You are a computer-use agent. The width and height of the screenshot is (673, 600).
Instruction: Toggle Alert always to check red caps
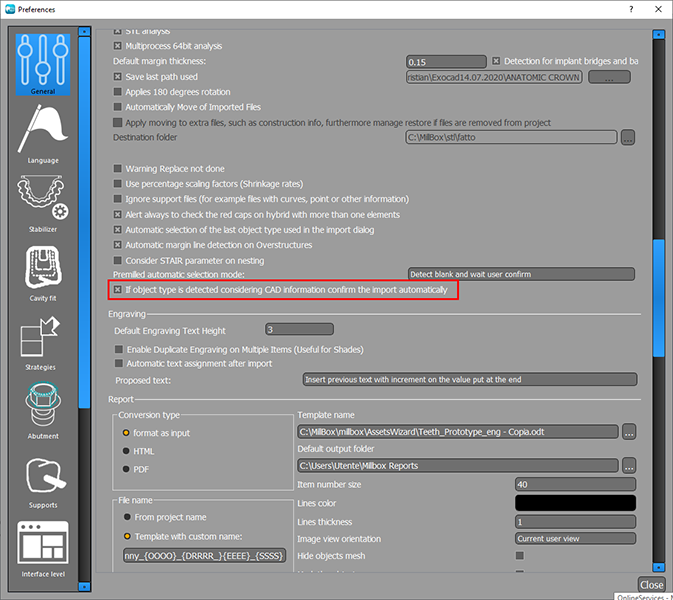(x=117, y=214)
